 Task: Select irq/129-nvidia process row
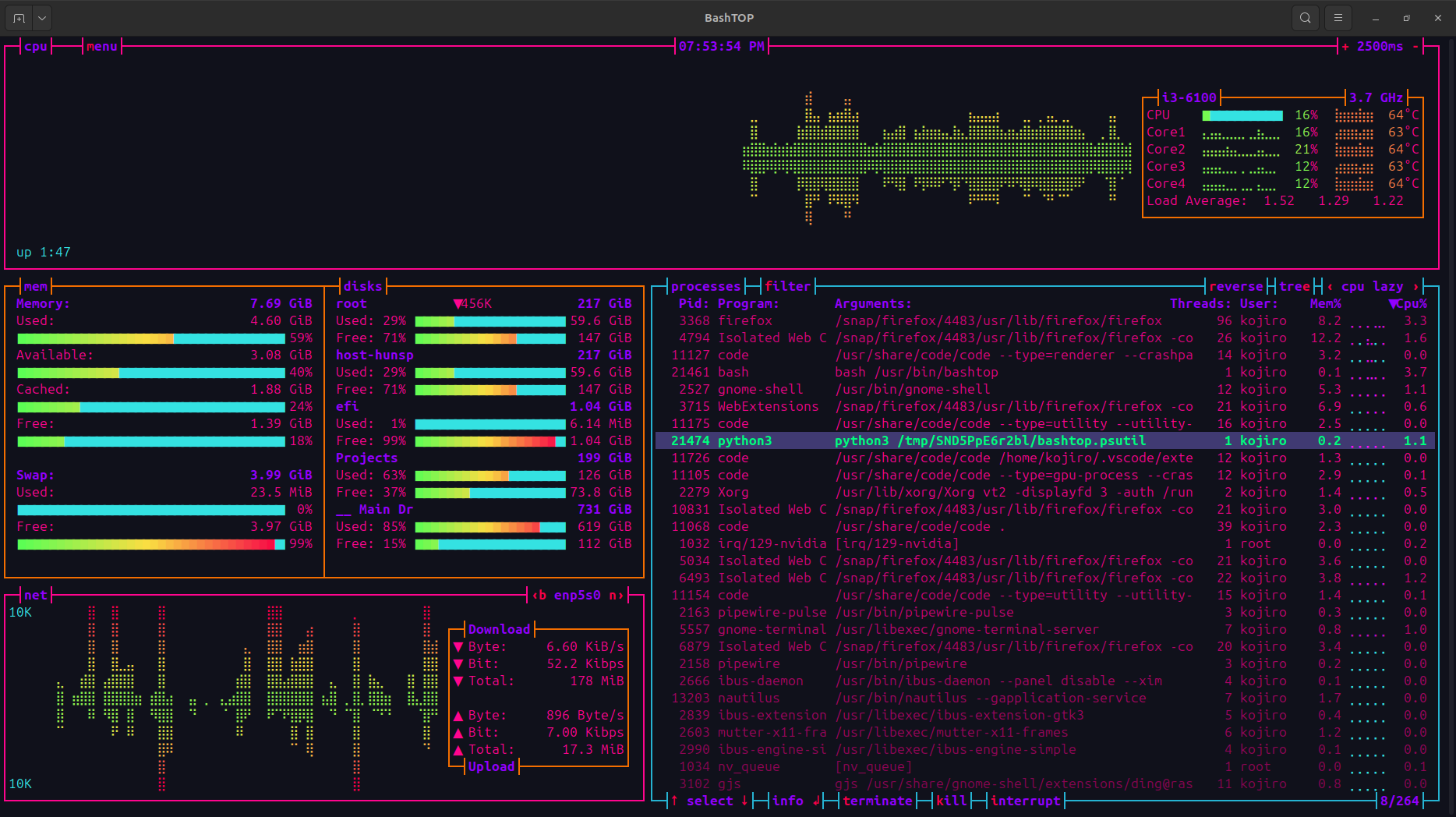(1045, 544)
